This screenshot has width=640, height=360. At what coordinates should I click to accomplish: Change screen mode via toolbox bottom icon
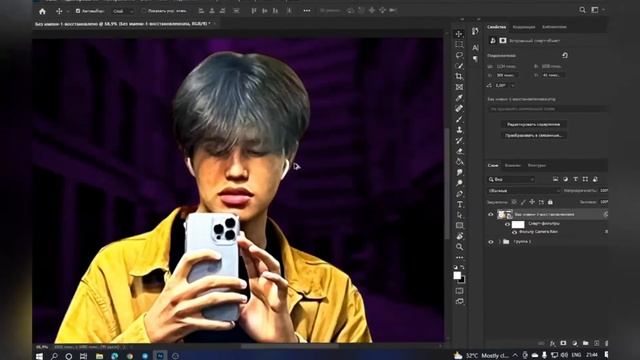(459, 301)
